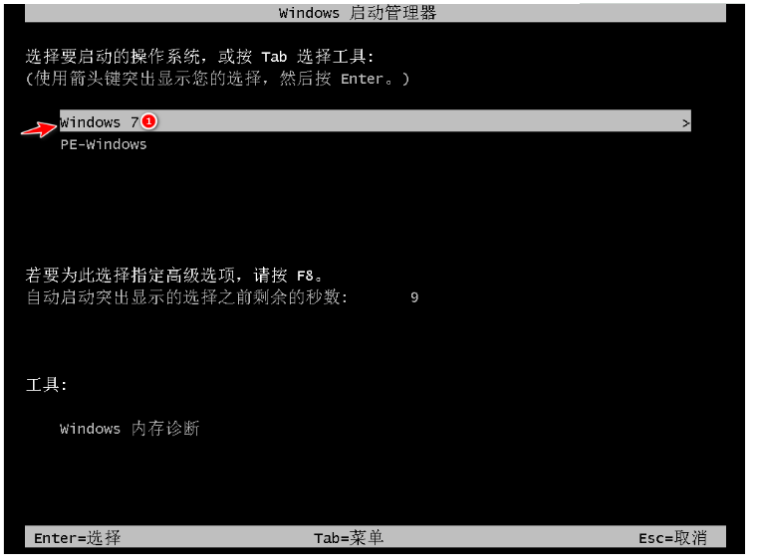The height and width of the screenshot is (556, 757).
Task: Click the 工具: section heading
Action: pos(46,385)
